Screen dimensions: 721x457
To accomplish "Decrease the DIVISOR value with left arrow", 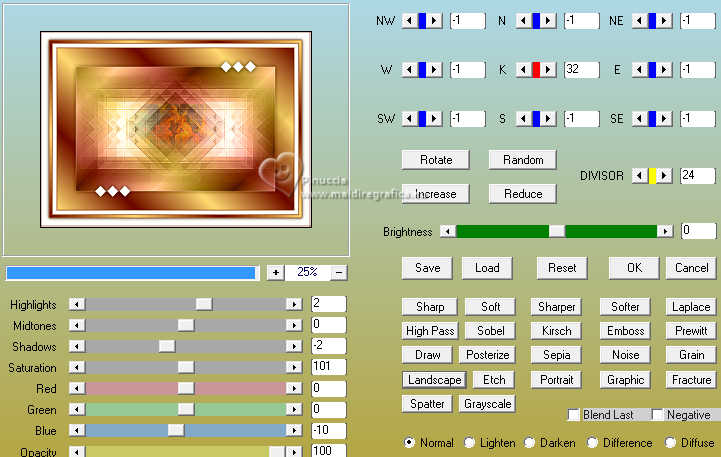I will tap(640, 176).
